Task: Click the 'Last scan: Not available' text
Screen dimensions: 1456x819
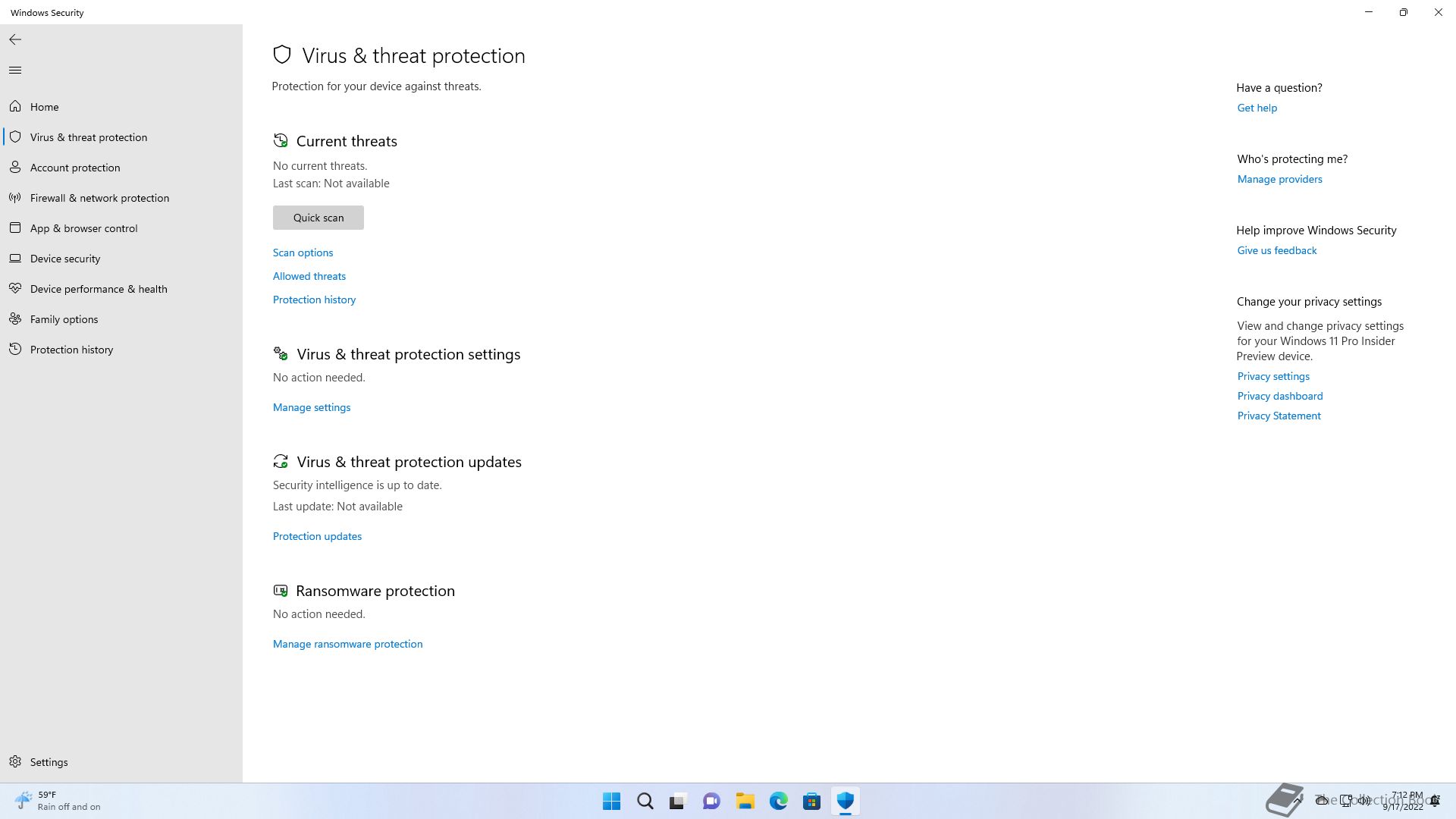Action: 331,184
